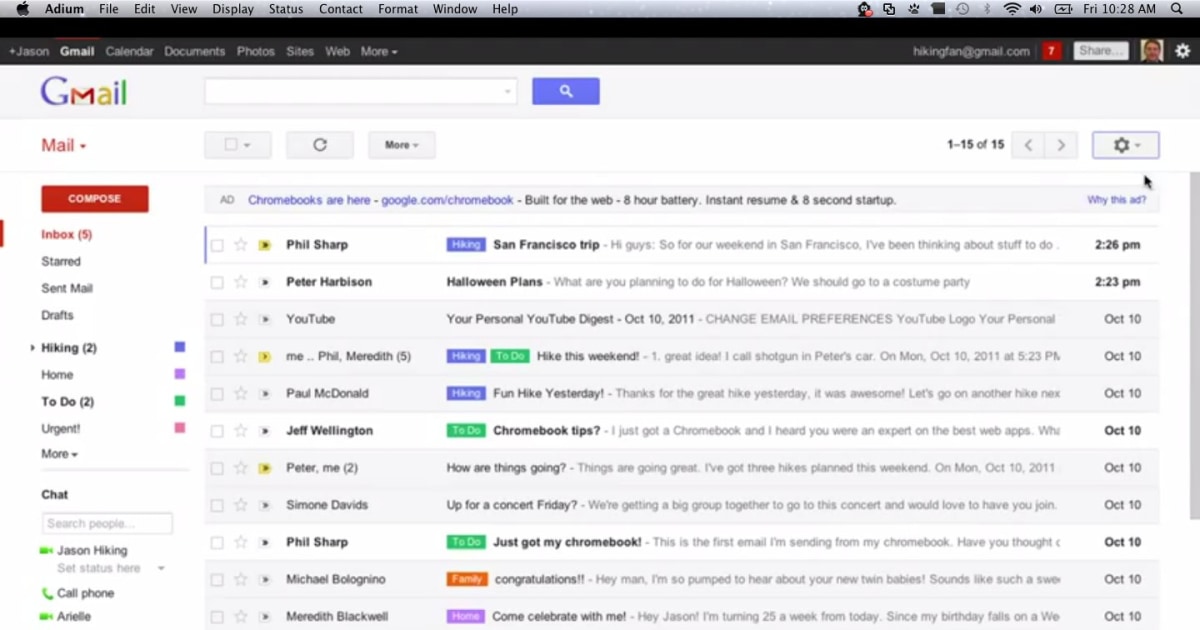Tick the Simone Davids email checkbox
Screen dimensions: 1200x630
point(217,505)
